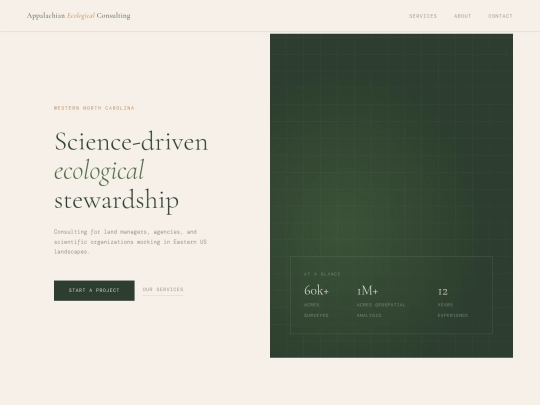Viewport: 540px width, 405px height.
Task: Click the '1M+' statistic
Action: point(367,291)
